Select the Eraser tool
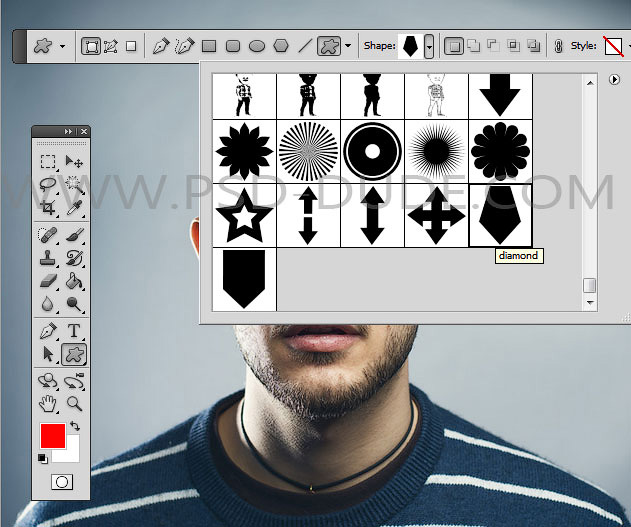Image resolution: width=631 pixels, height=527 pixels. 47,282
